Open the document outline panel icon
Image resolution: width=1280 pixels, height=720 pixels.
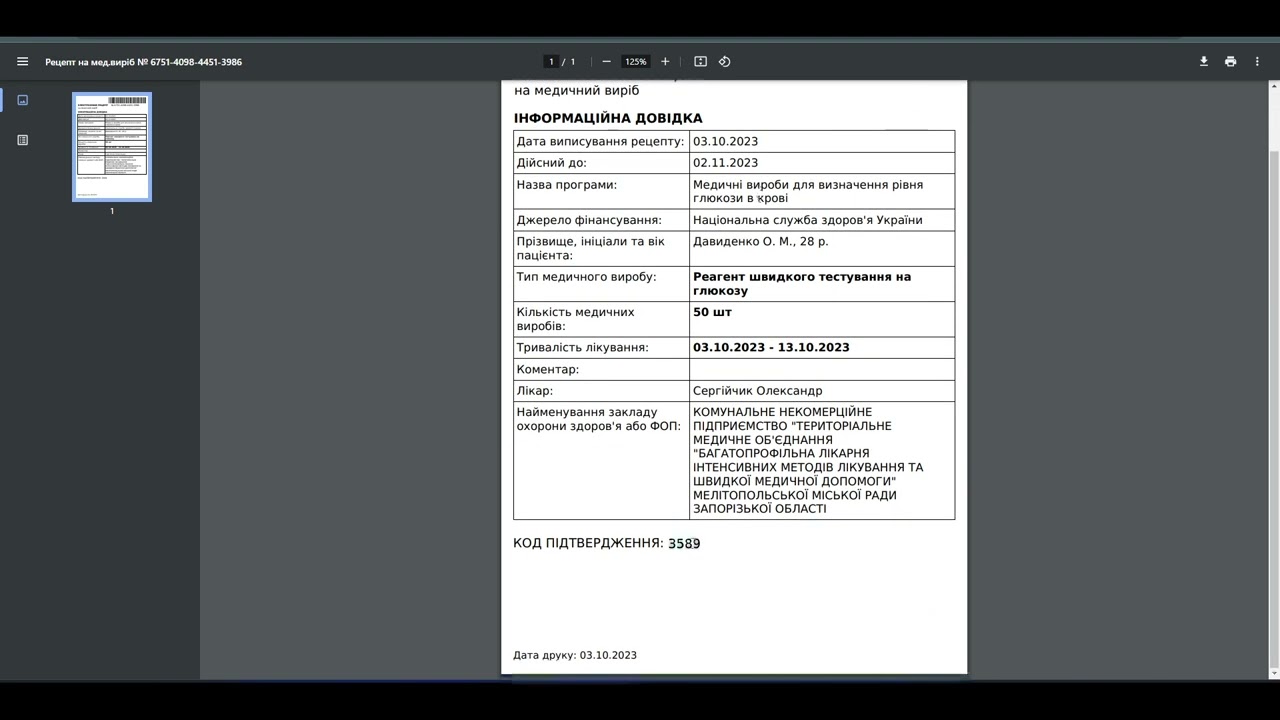(23, 140)
